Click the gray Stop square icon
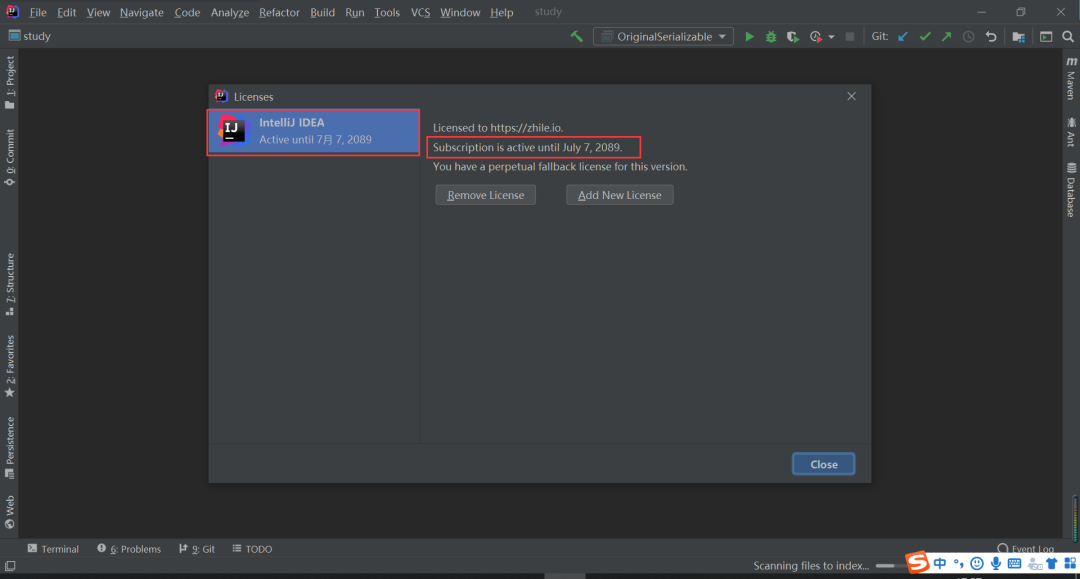 click(x=850, y=36)
